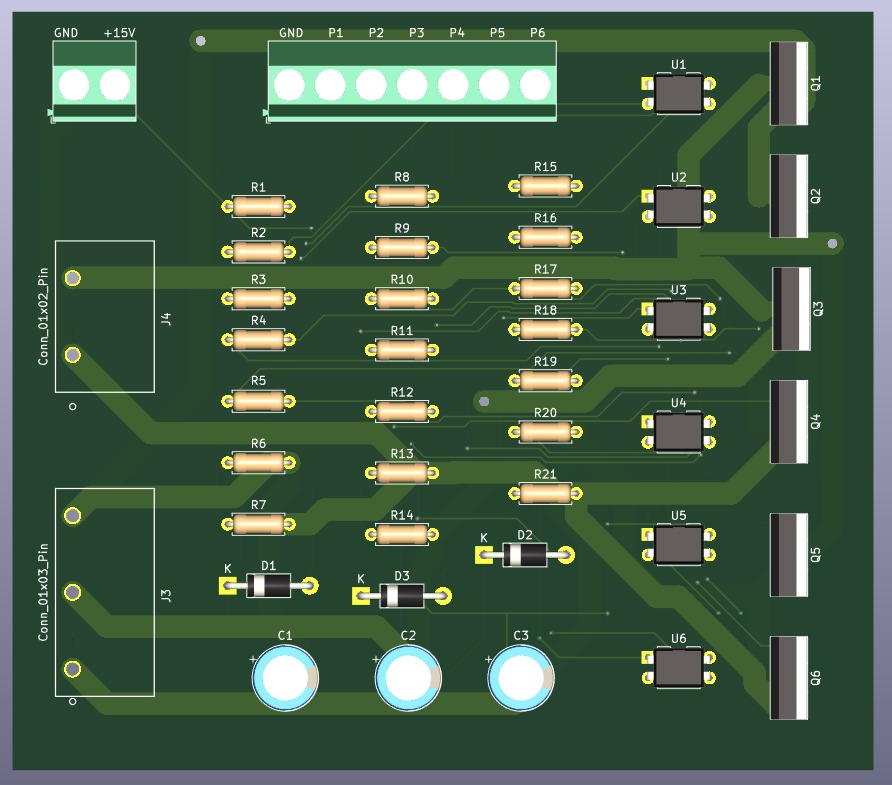Select the mounting hole at the top left
The image size is (892, 785).
[201, 40]
